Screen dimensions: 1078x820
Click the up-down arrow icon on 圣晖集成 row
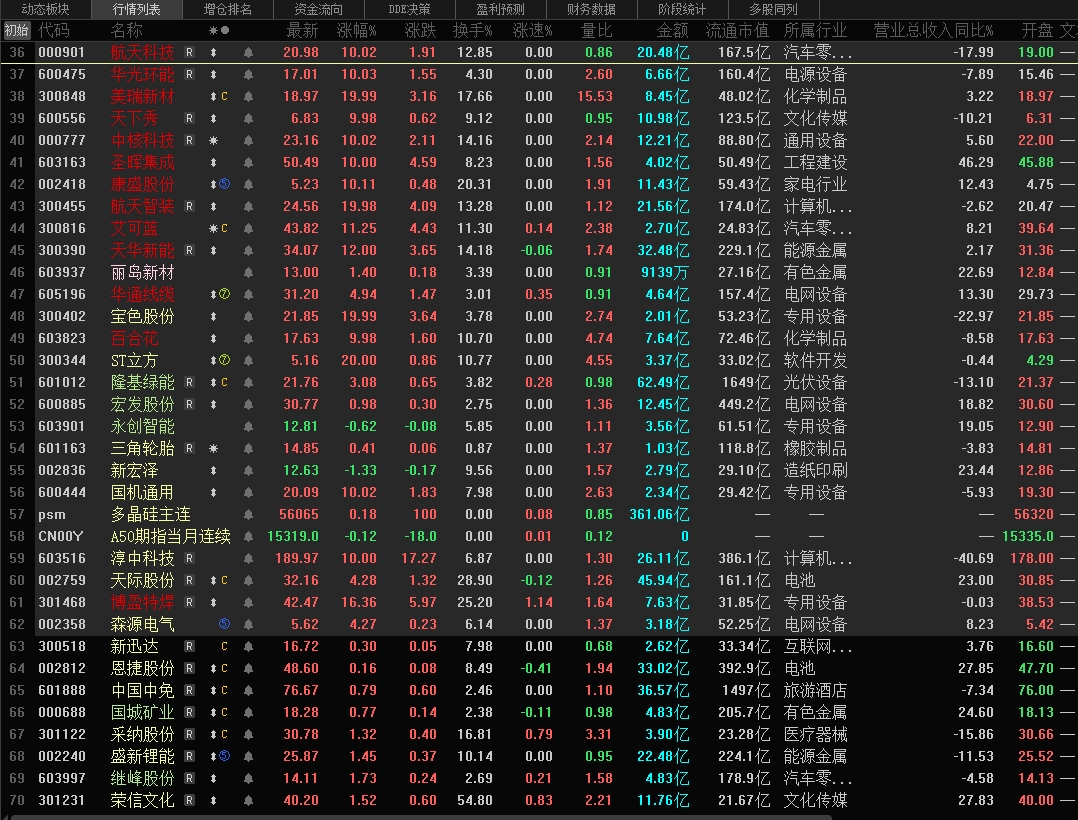coord(213,162)
